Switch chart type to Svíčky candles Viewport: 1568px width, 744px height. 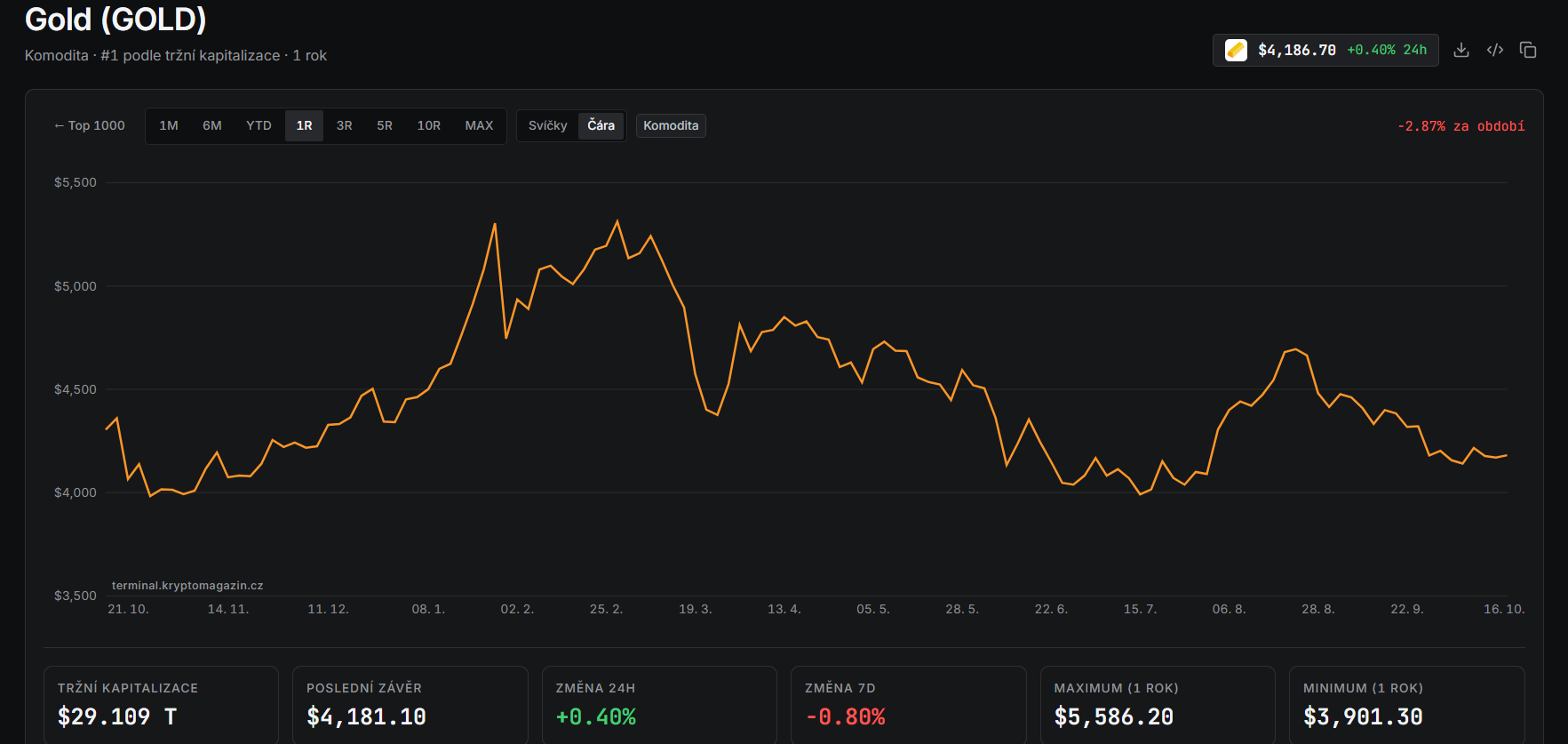[548, 125]
